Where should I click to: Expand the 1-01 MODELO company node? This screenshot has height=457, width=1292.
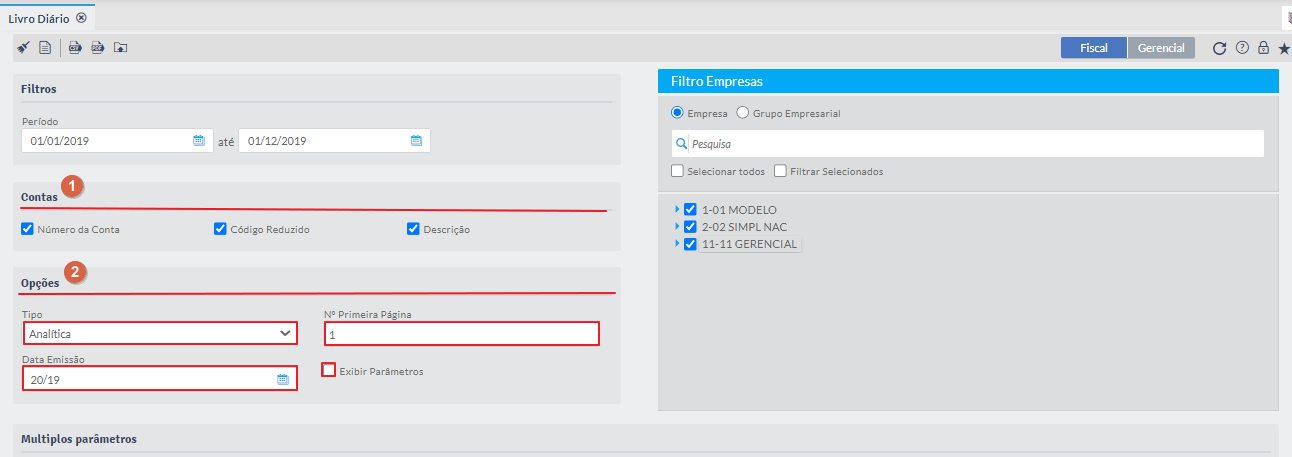(x=677, y=210)
